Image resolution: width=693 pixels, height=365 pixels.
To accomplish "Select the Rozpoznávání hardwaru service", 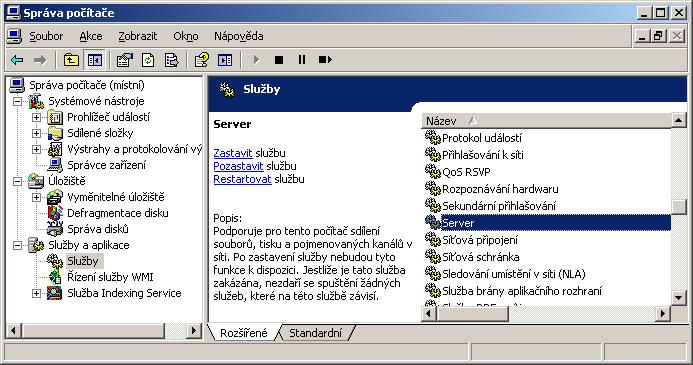I will pyautogui.click(x=500, y=189).
